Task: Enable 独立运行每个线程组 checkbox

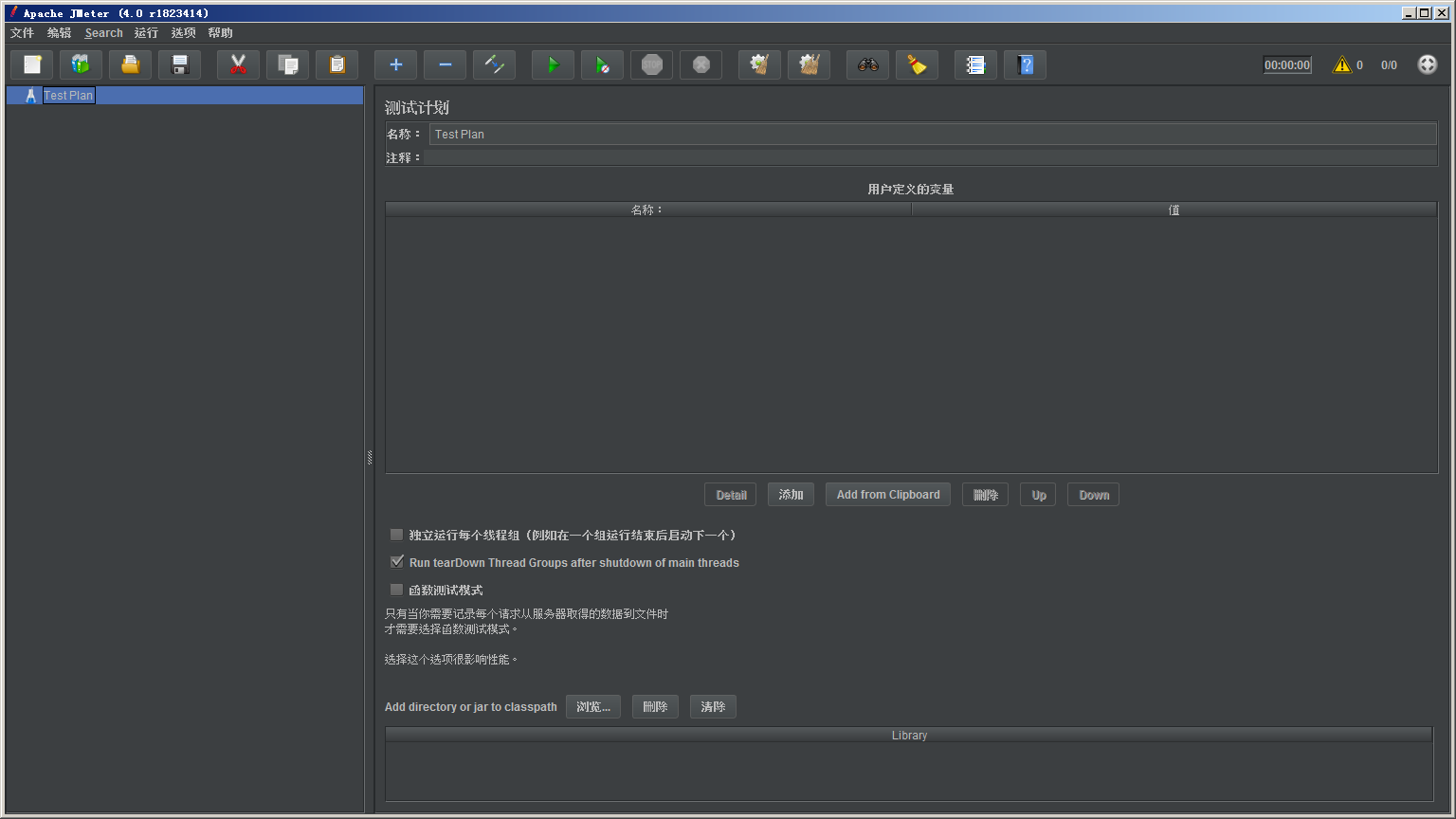Action: point(396,535)
